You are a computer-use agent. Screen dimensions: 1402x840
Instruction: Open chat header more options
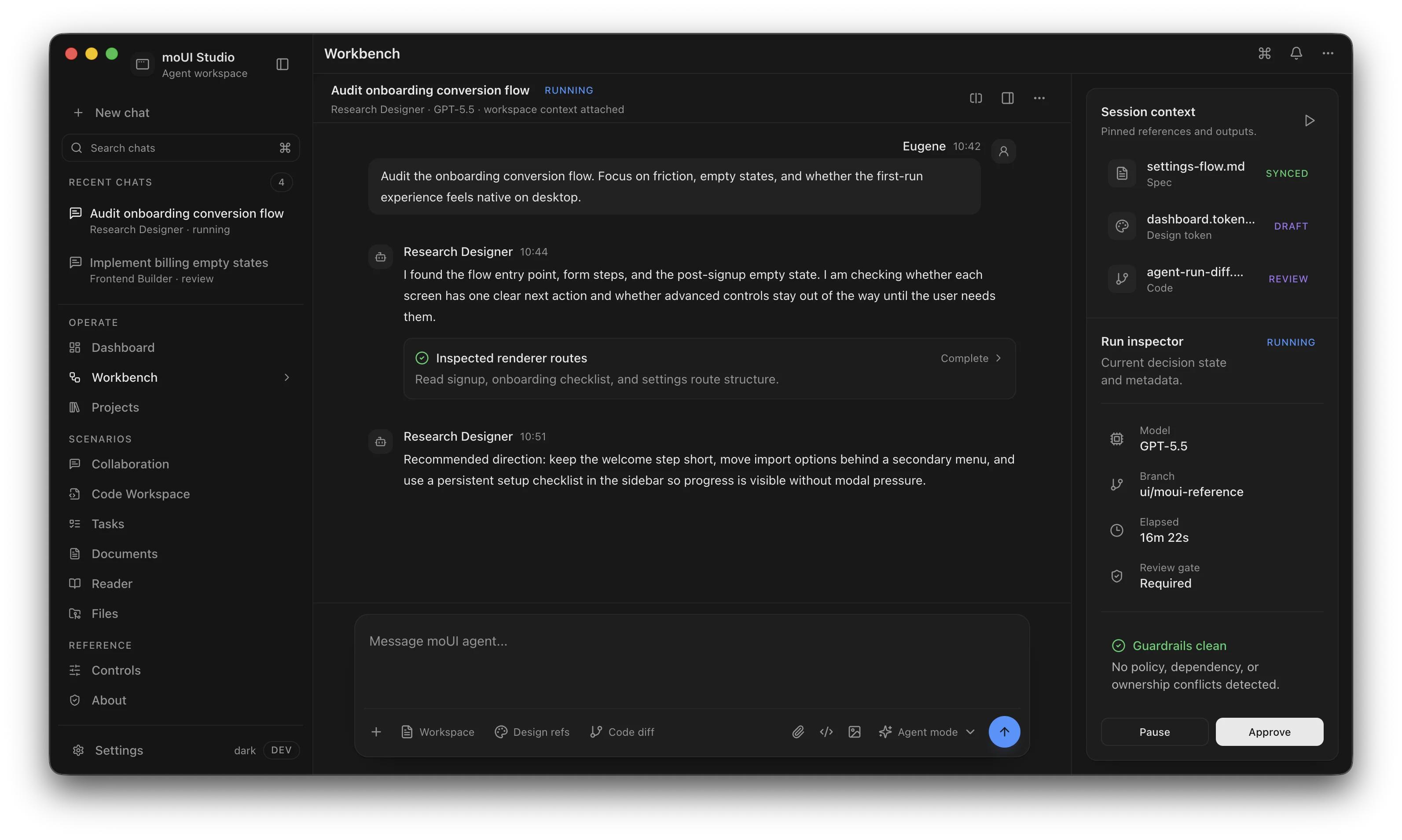pyautogui.click(x=1039, y=98)
